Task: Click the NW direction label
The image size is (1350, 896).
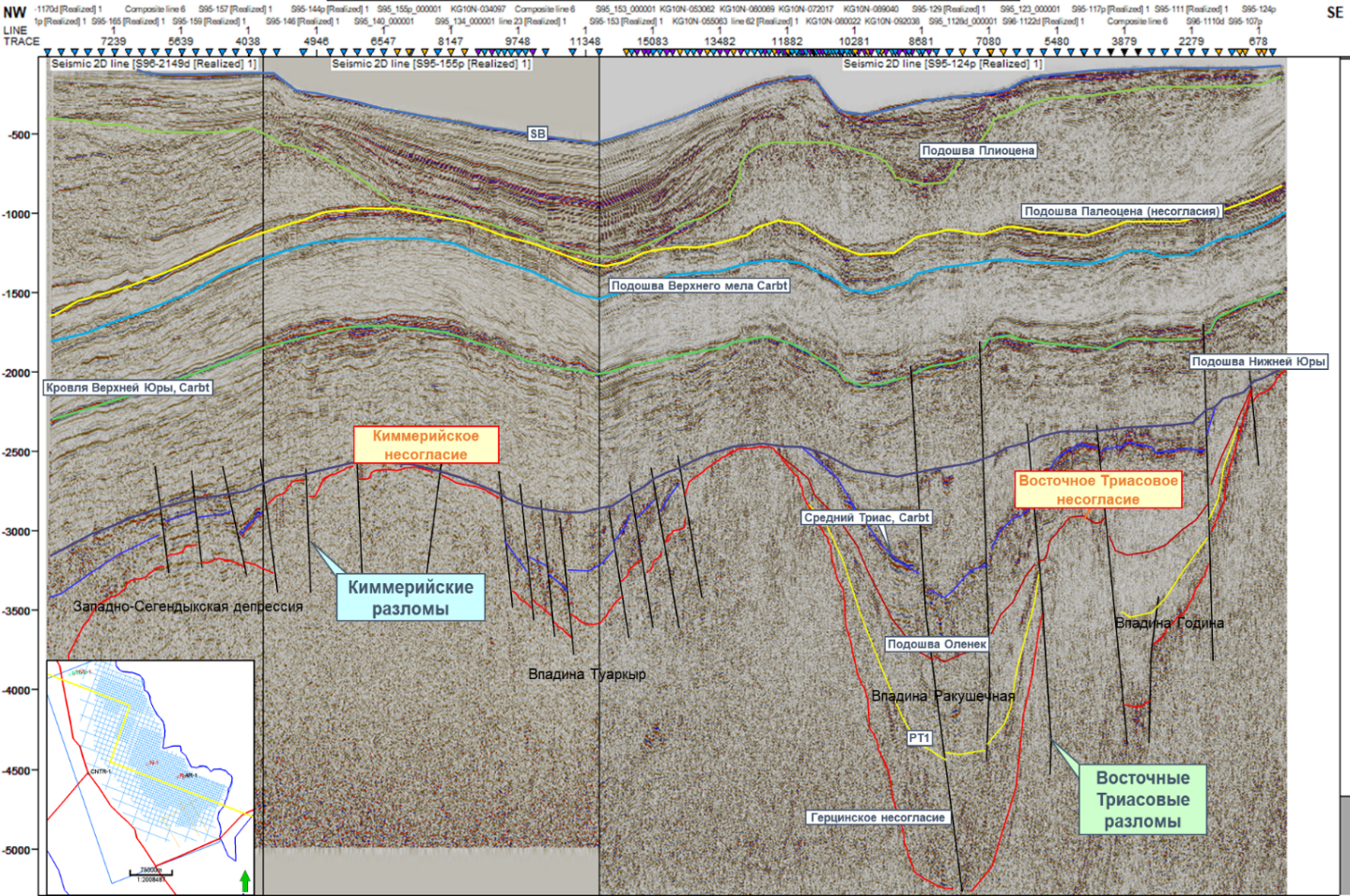Action: 14,12
